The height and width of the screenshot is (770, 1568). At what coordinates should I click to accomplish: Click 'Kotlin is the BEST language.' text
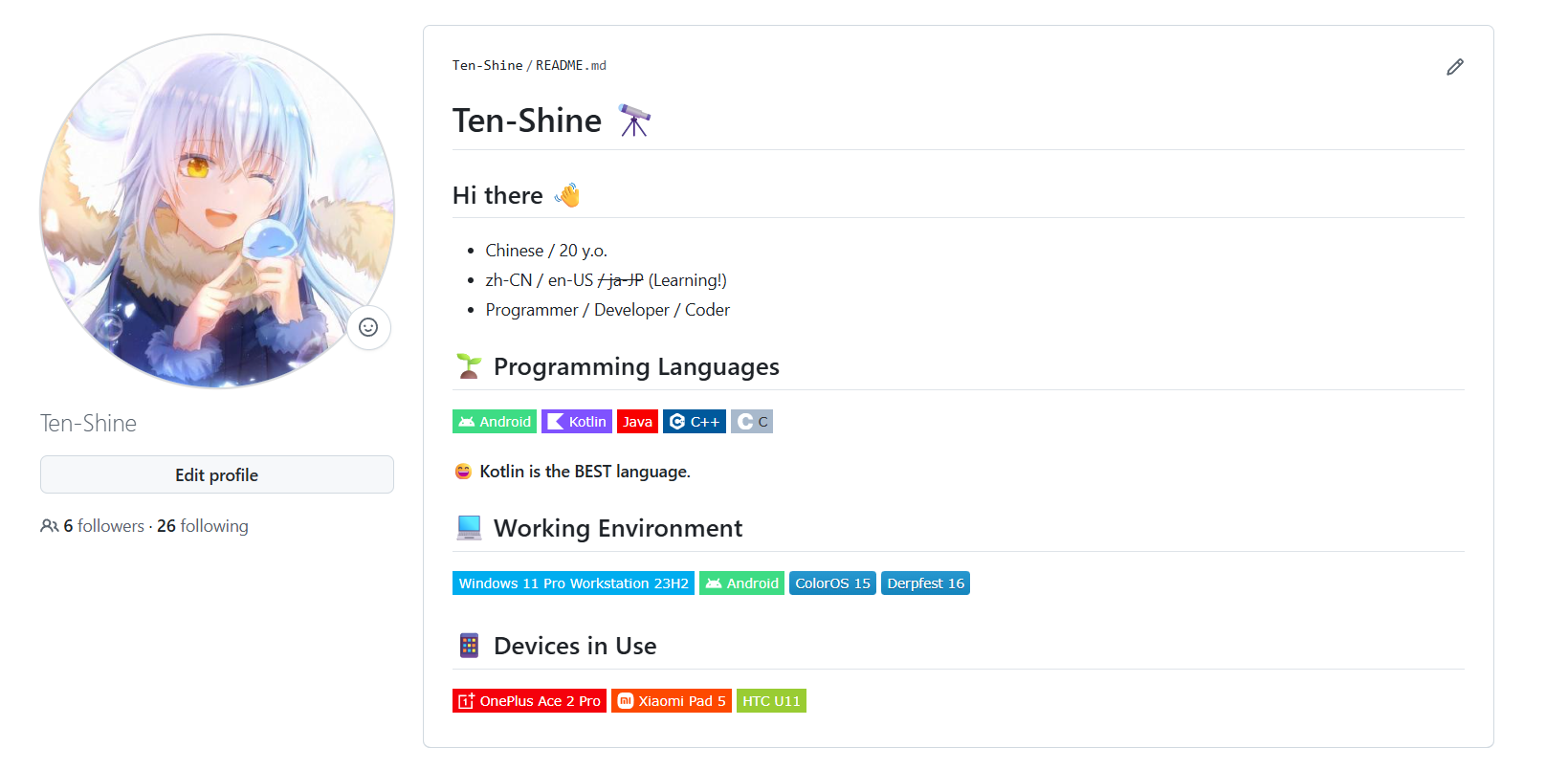(585, 472)
